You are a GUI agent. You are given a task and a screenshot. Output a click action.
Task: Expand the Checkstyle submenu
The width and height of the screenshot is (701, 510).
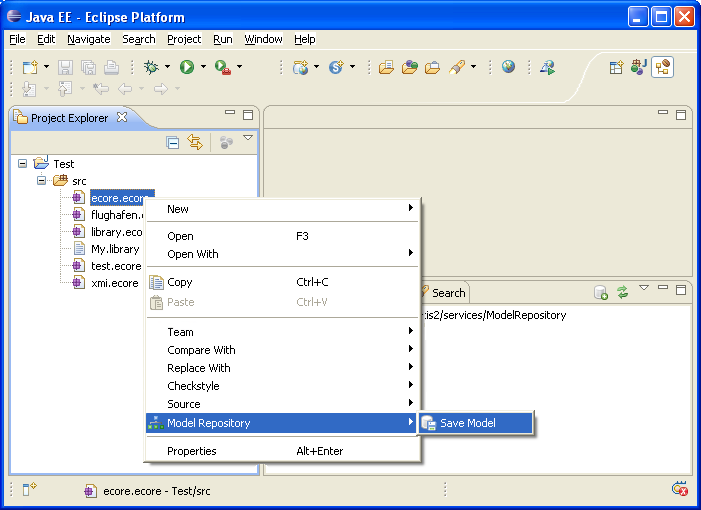click(283, 386)
